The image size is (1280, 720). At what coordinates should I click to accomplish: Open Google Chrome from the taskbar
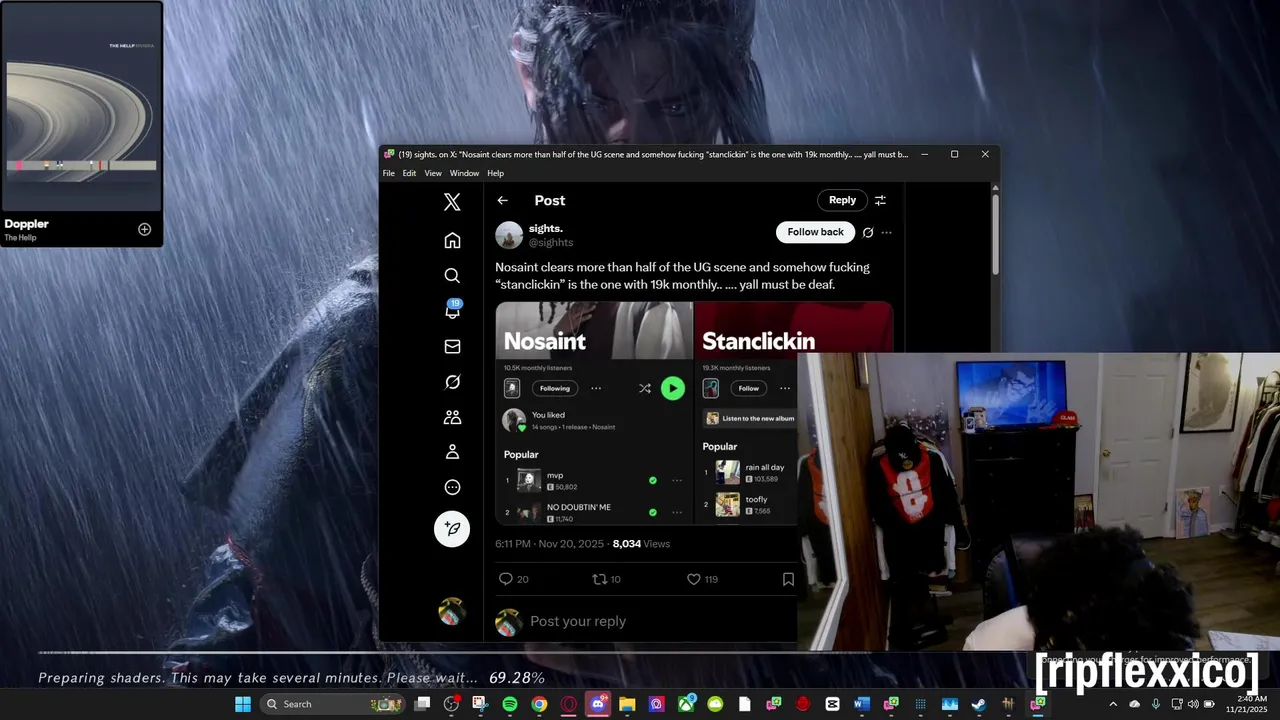(x=539, y=704)
